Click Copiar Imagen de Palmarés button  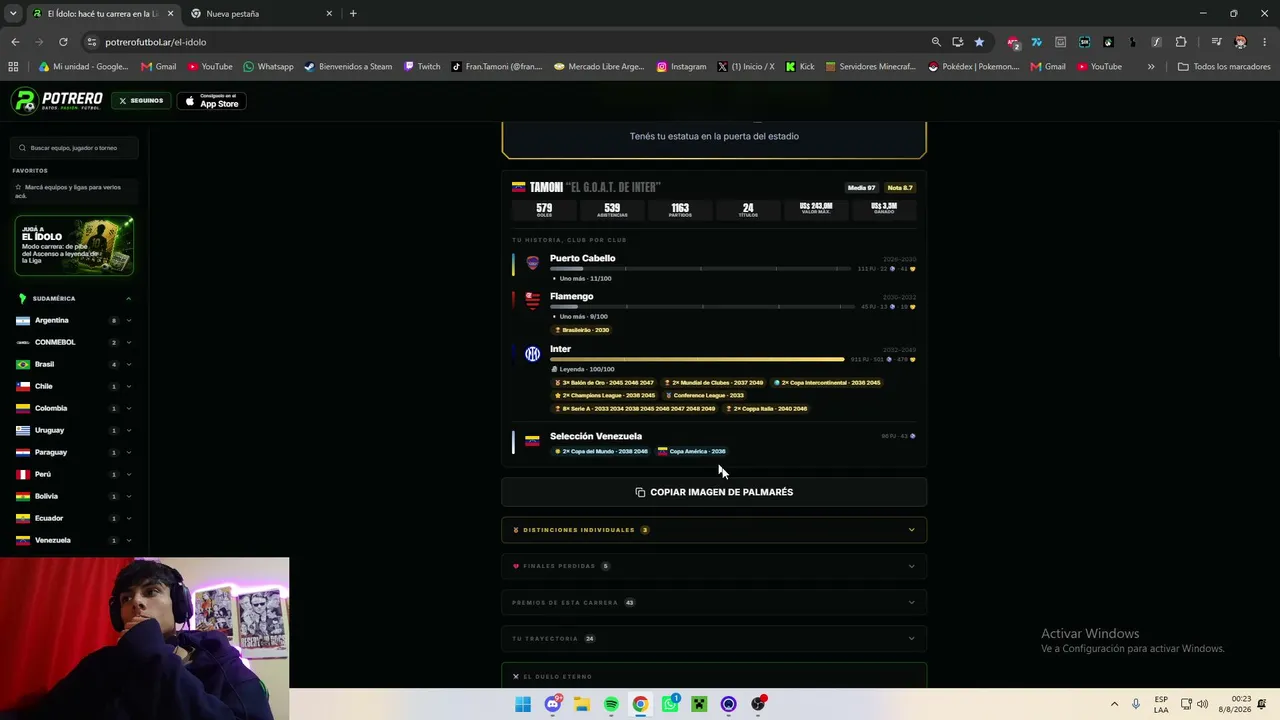pyautogui.click(x=714, y=492)
